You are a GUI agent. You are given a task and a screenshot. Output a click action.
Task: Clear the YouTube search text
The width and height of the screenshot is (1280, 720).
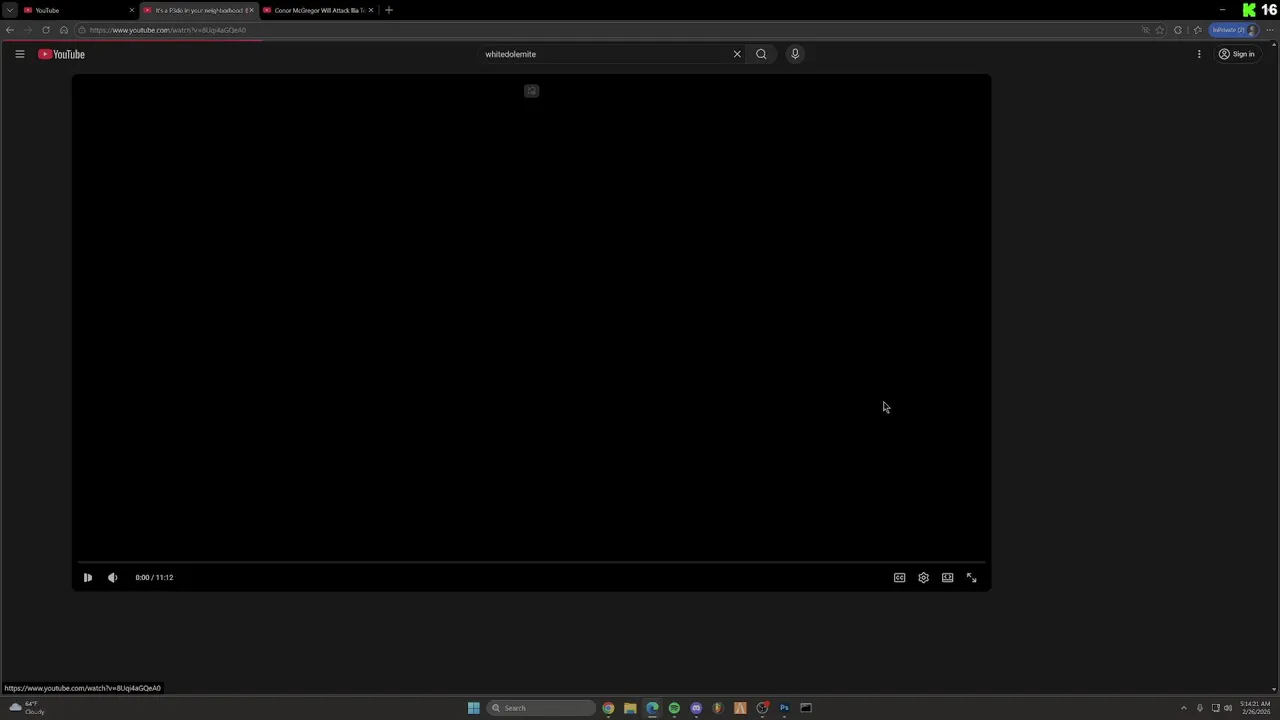pos(737,54)
